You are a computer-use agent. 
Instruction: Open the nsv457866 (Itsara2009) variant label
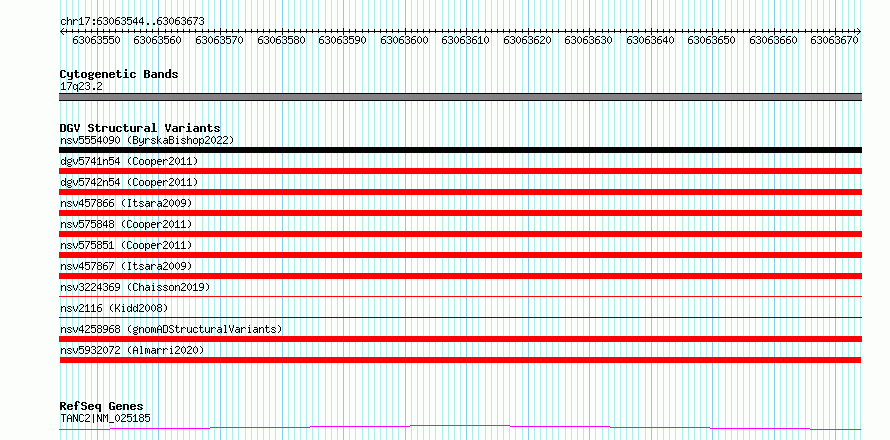tap(126, 203)
